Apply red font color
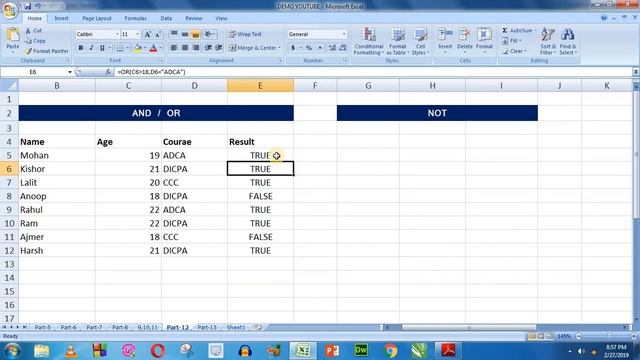The width and height of the screenshot is (640, 360). 153,48
